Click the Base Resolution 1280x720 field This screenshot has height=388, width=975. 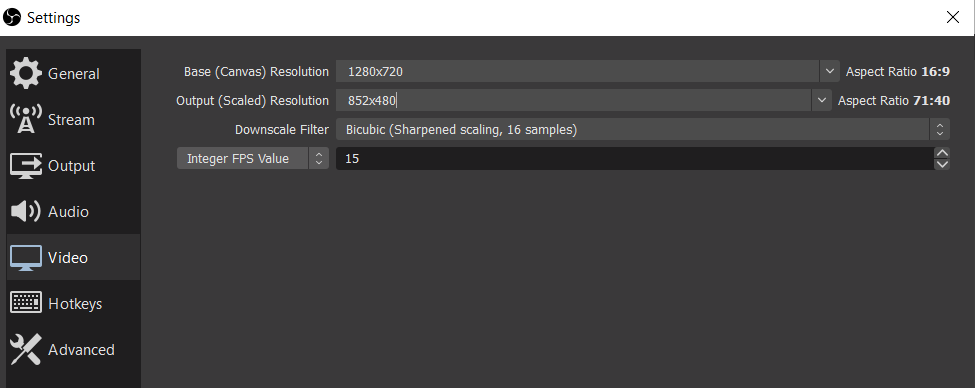point(578,72)
